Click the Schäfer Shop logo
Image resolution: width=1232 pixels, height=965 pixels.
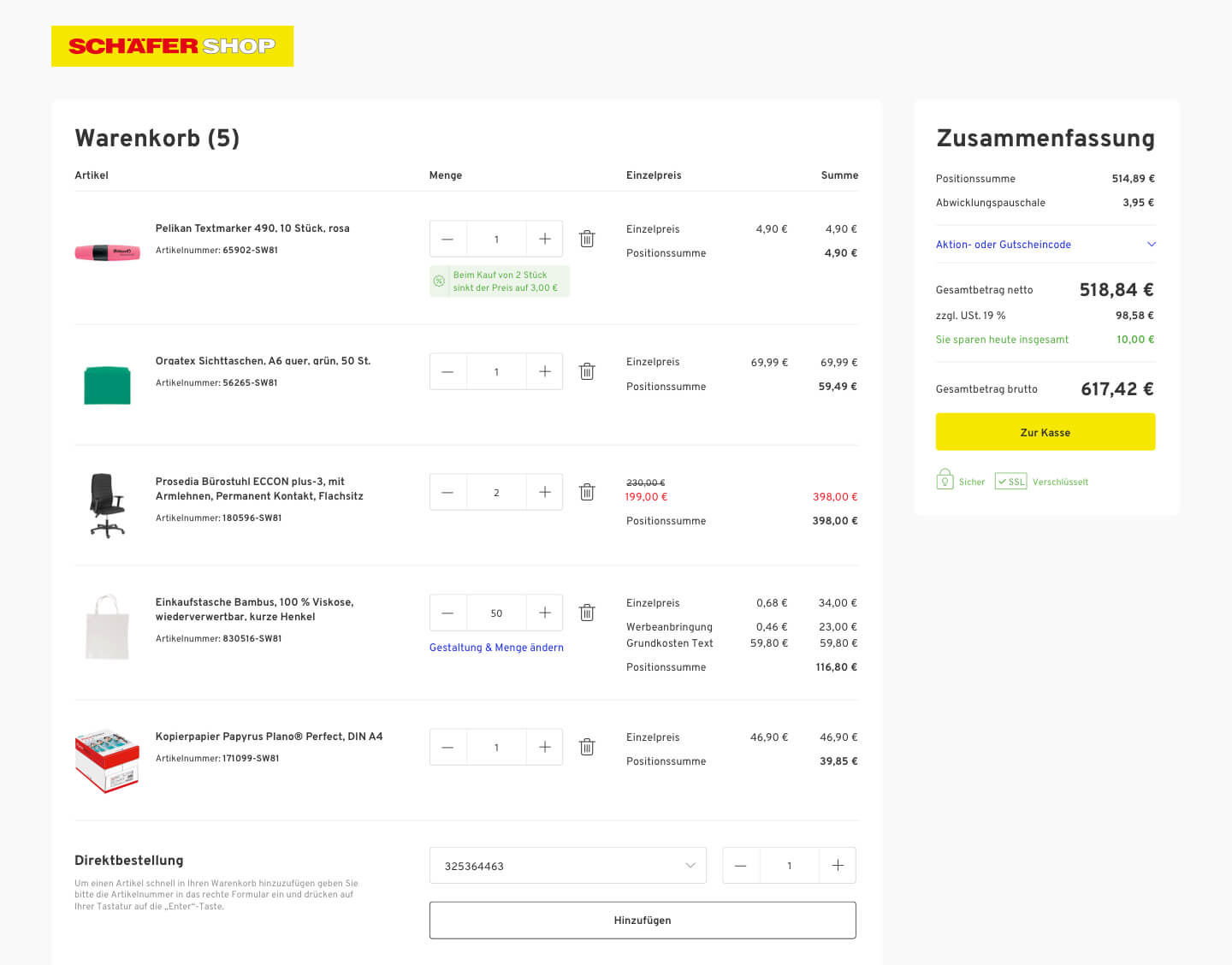pos(172,46)
